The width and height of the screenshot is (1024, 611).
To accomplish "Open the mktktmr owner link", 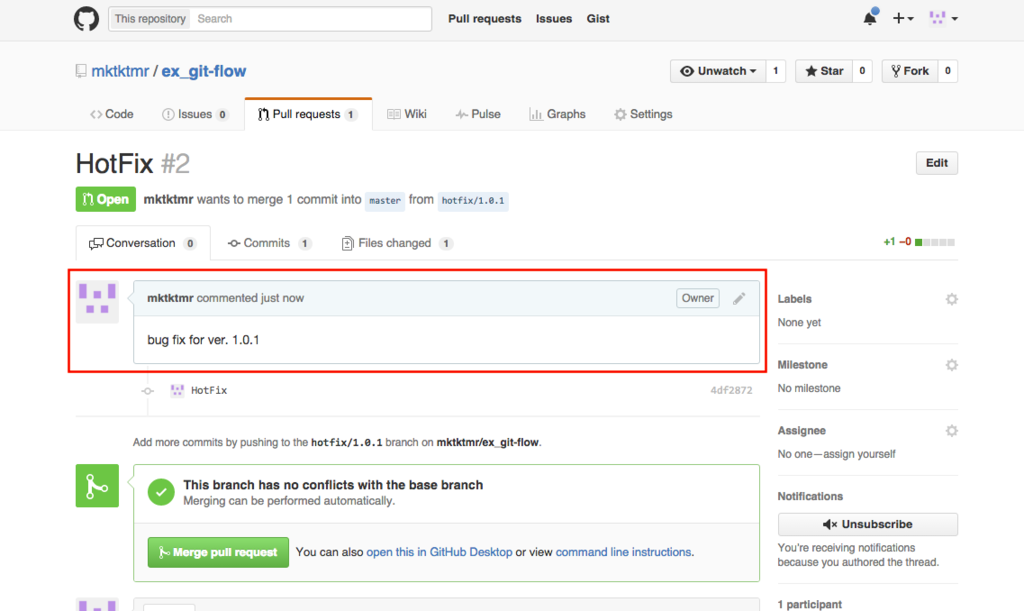I will click(120, 71).
